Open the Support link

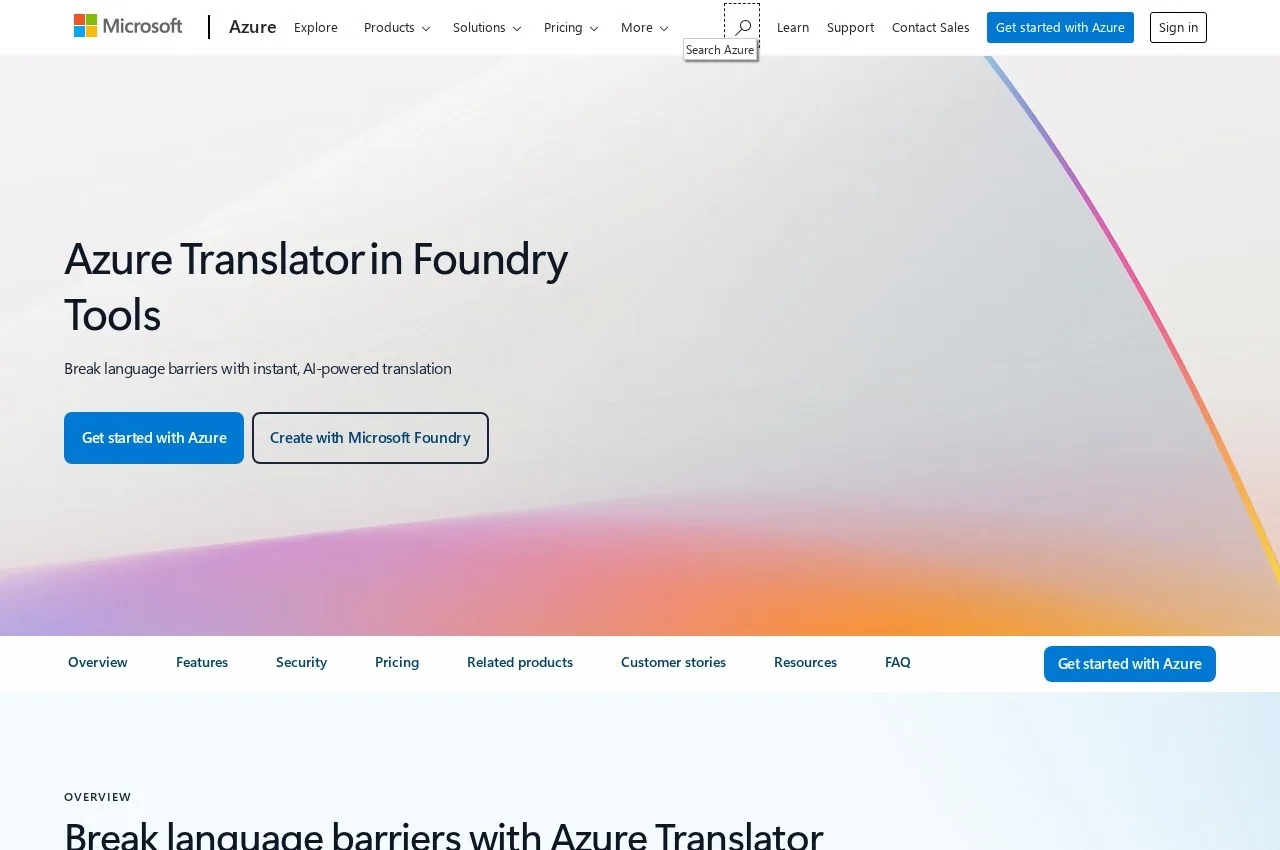coord(850,27)
